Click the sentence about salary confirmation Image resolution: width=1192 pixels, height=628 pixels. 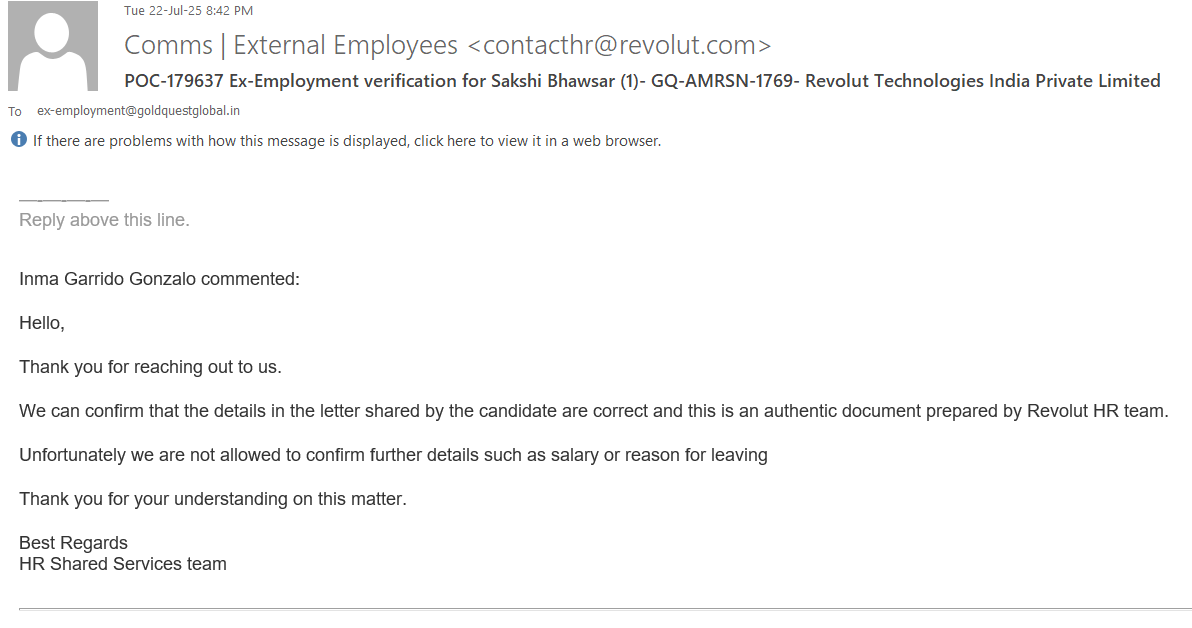pos(393,455)
